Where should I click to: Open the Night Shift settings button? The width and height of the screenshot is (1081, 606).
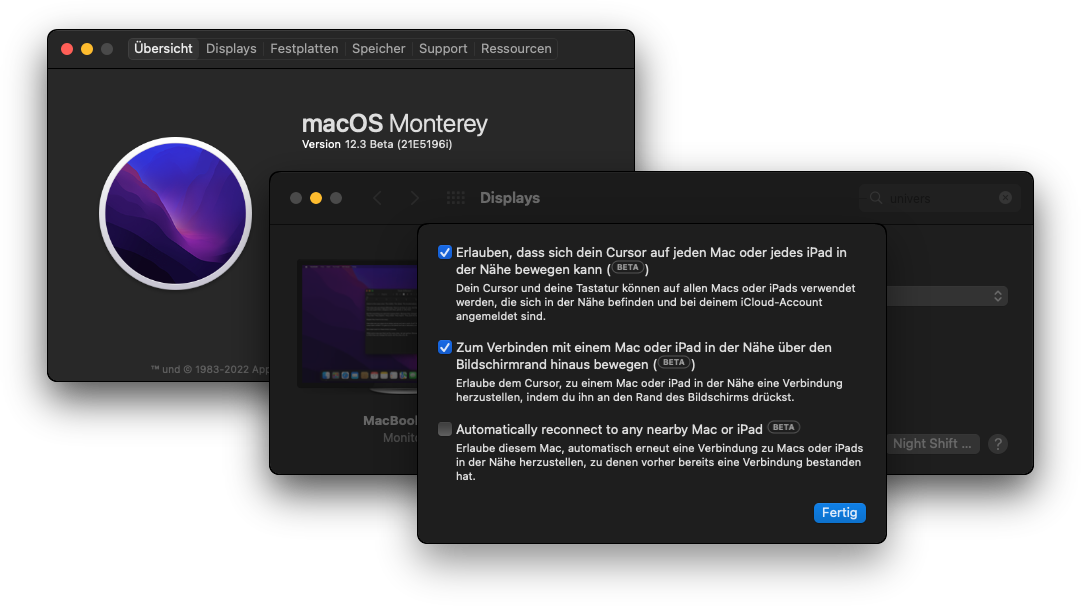tap(932, 444)
